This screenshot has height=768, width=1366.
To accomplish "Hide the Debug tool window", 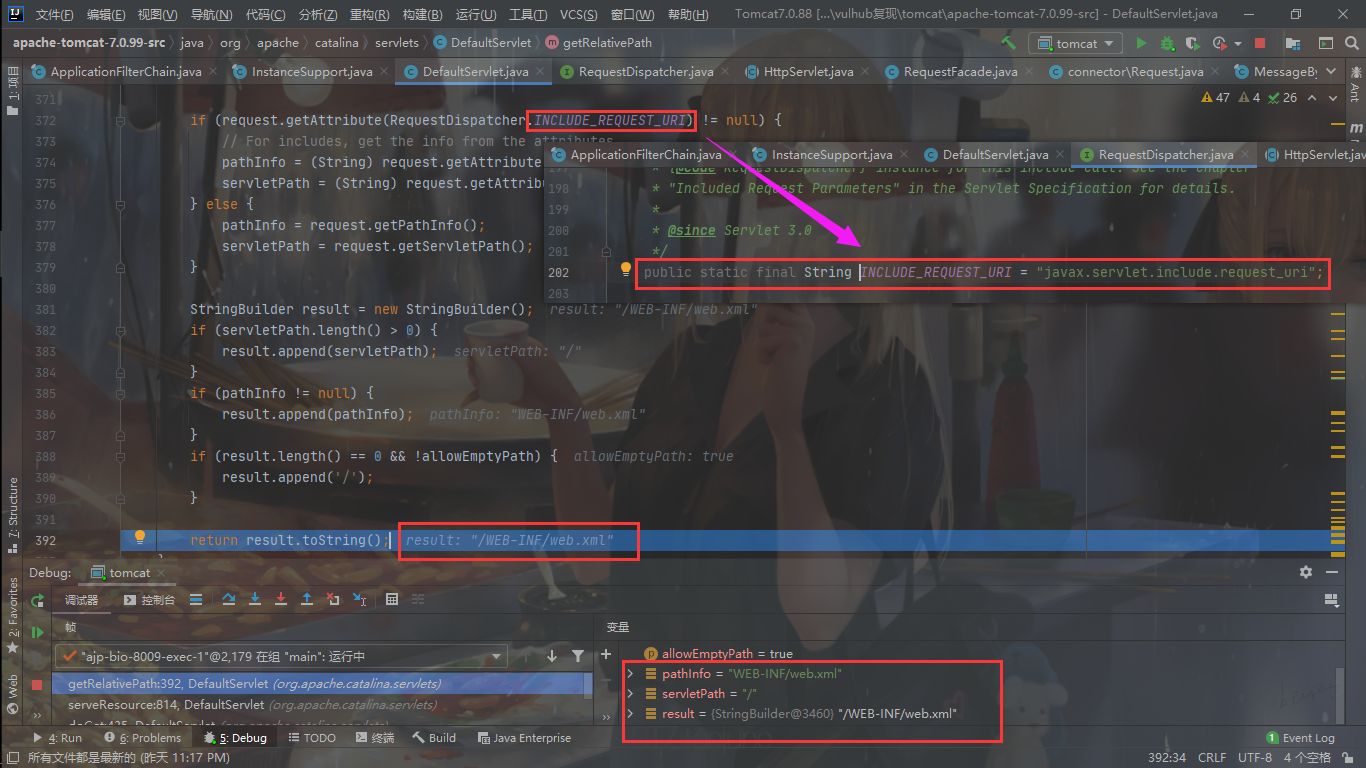I will (1331, 572).
